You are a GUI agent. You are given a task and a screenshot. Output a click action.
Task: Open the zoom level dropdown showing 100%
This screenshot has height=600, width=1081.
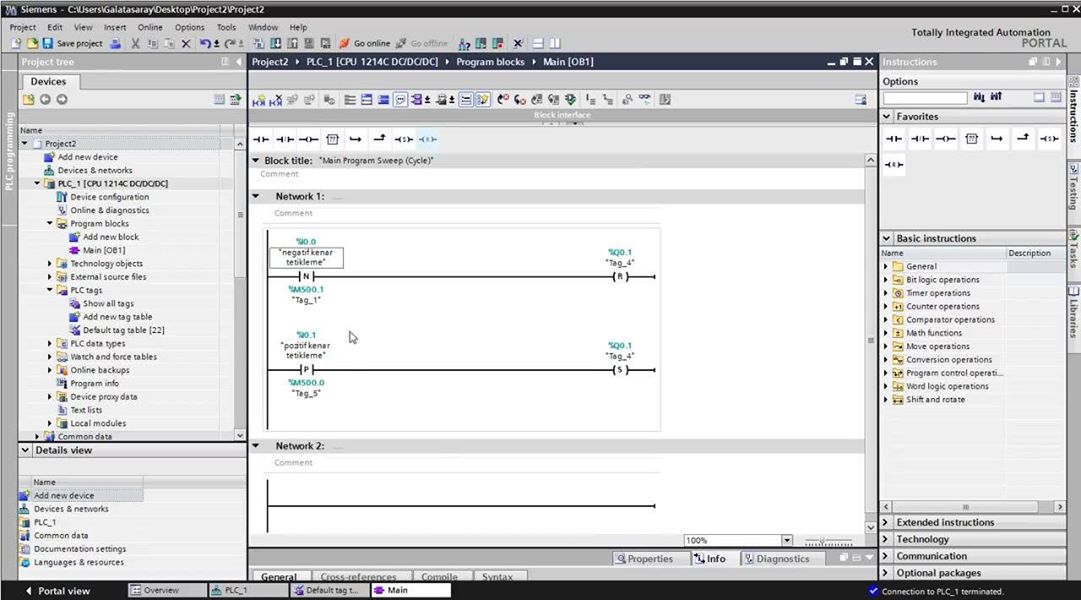point(787,541)
